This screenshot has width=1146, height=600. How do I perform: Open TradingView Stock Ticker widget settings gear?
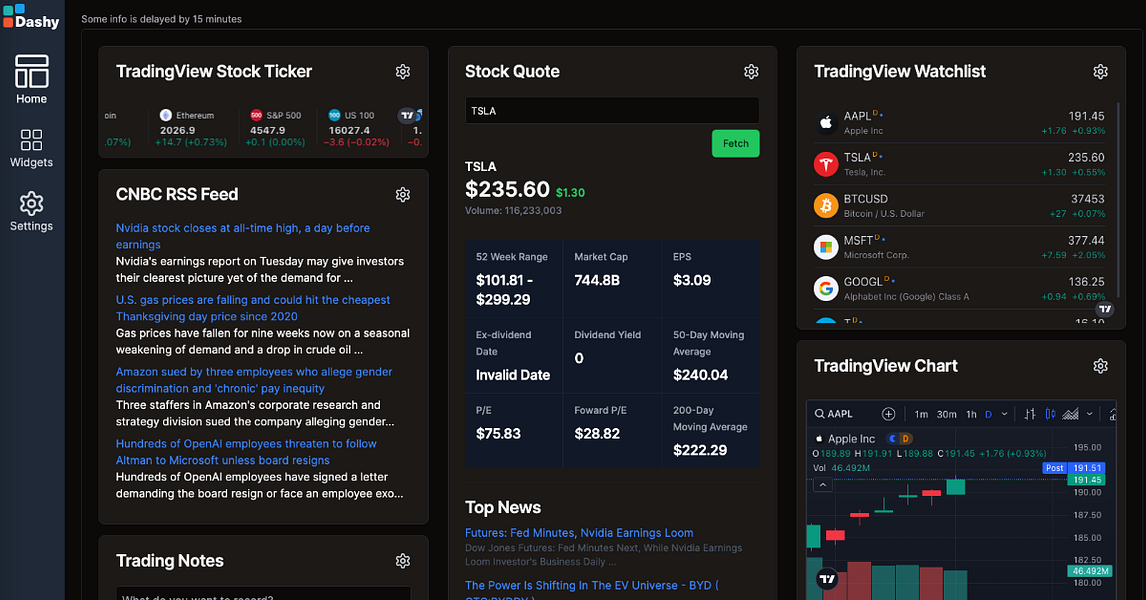[x=403, y=72]
